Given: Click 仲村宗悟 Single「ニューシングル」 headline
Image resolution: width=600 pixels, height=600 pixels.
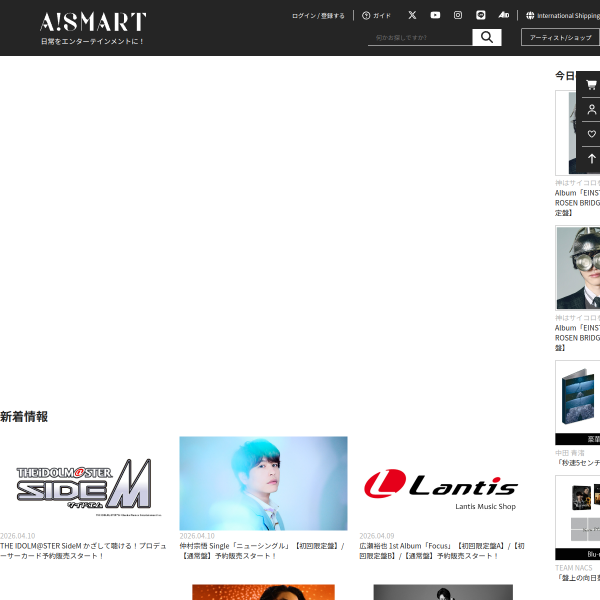Looking at the screenshot, I should coord(262,551).
